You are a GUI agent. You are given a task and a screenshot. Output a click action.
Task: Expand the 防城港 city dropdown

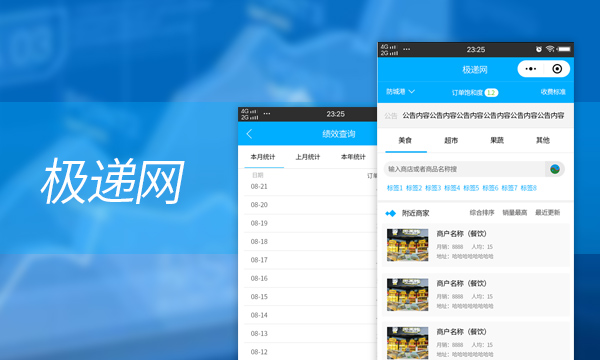(400, 92)
